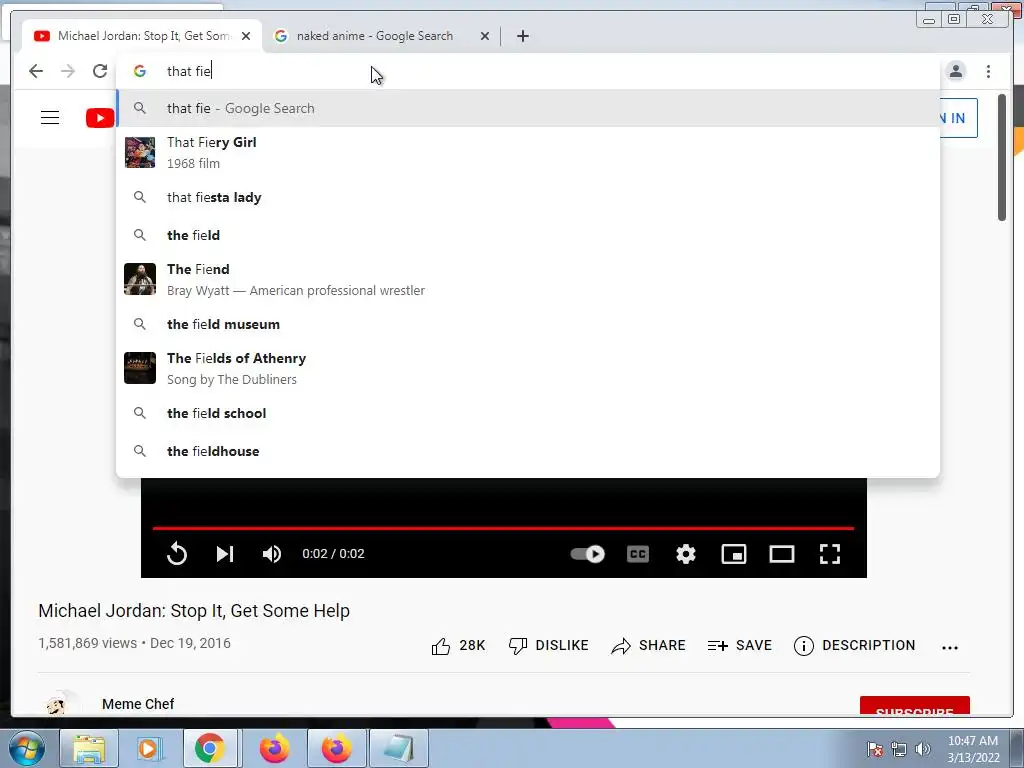The width and height of the screenshot is (1024, 768).
Task: Open Windows Explorer in taskbar
Action: (89, 748)
